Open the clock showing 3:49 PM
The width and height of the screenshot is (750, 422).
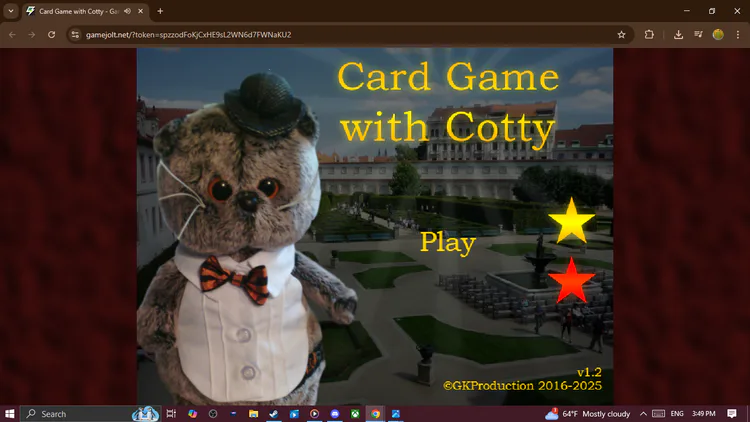pyautogui.click(x=704, y=414)
